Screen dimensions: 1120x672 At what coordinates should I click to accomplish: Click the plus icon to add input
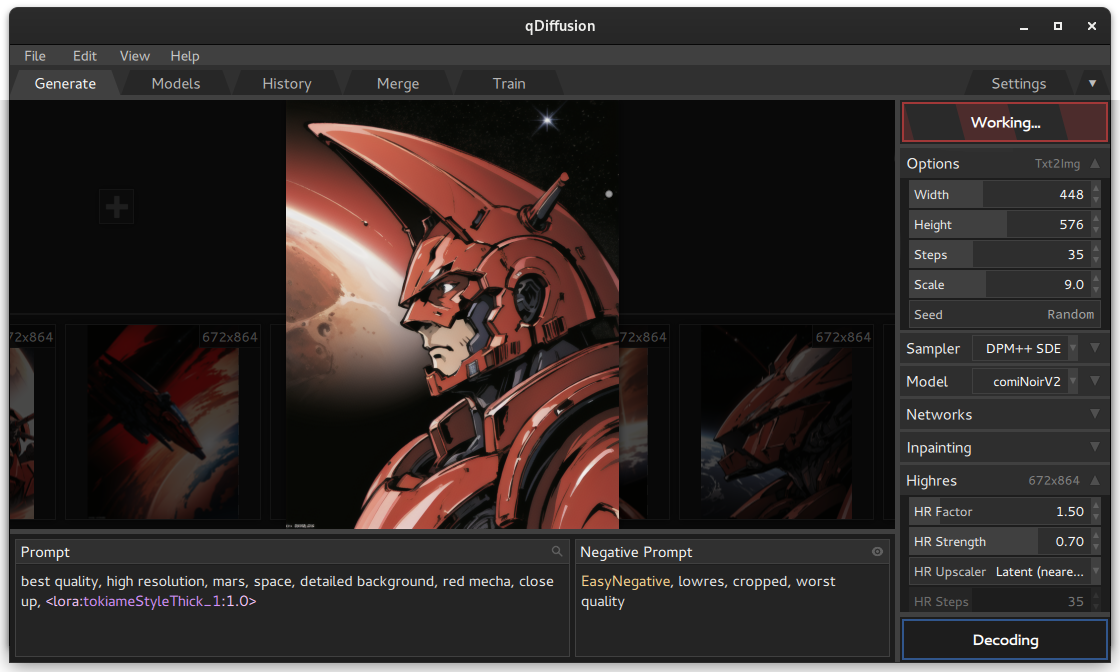click(116, 207)
